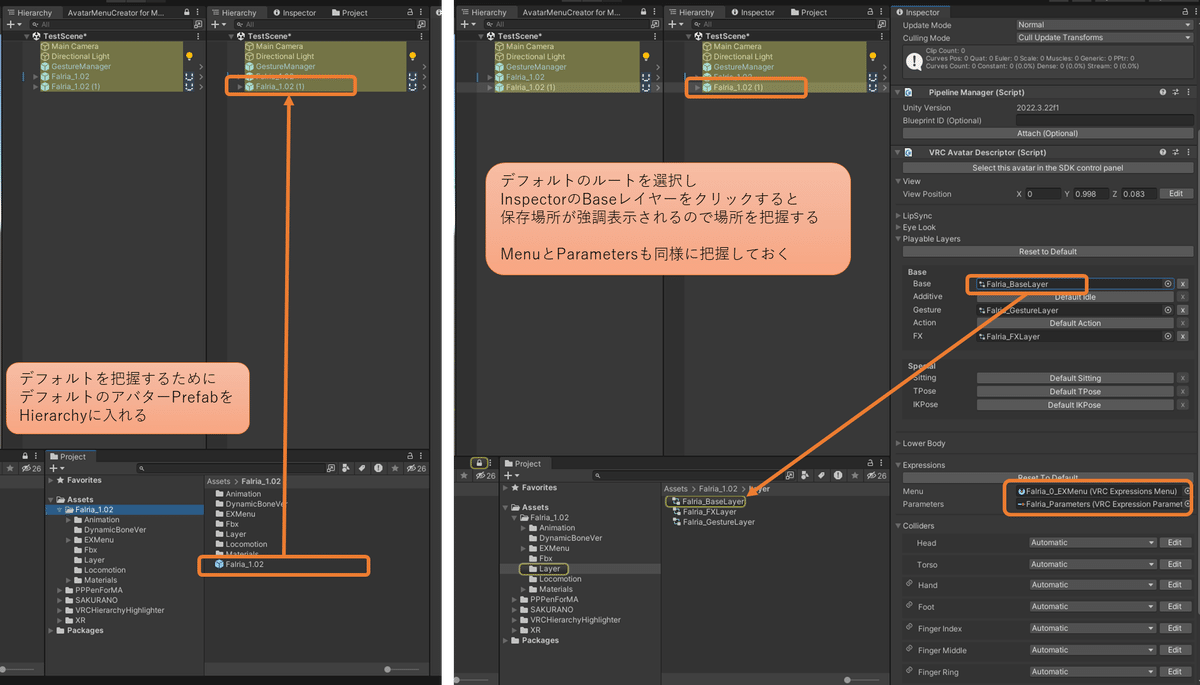Click the info bubble icon beside Clip Count
This screenshot has width=1200, height=685.
(914, 60)
